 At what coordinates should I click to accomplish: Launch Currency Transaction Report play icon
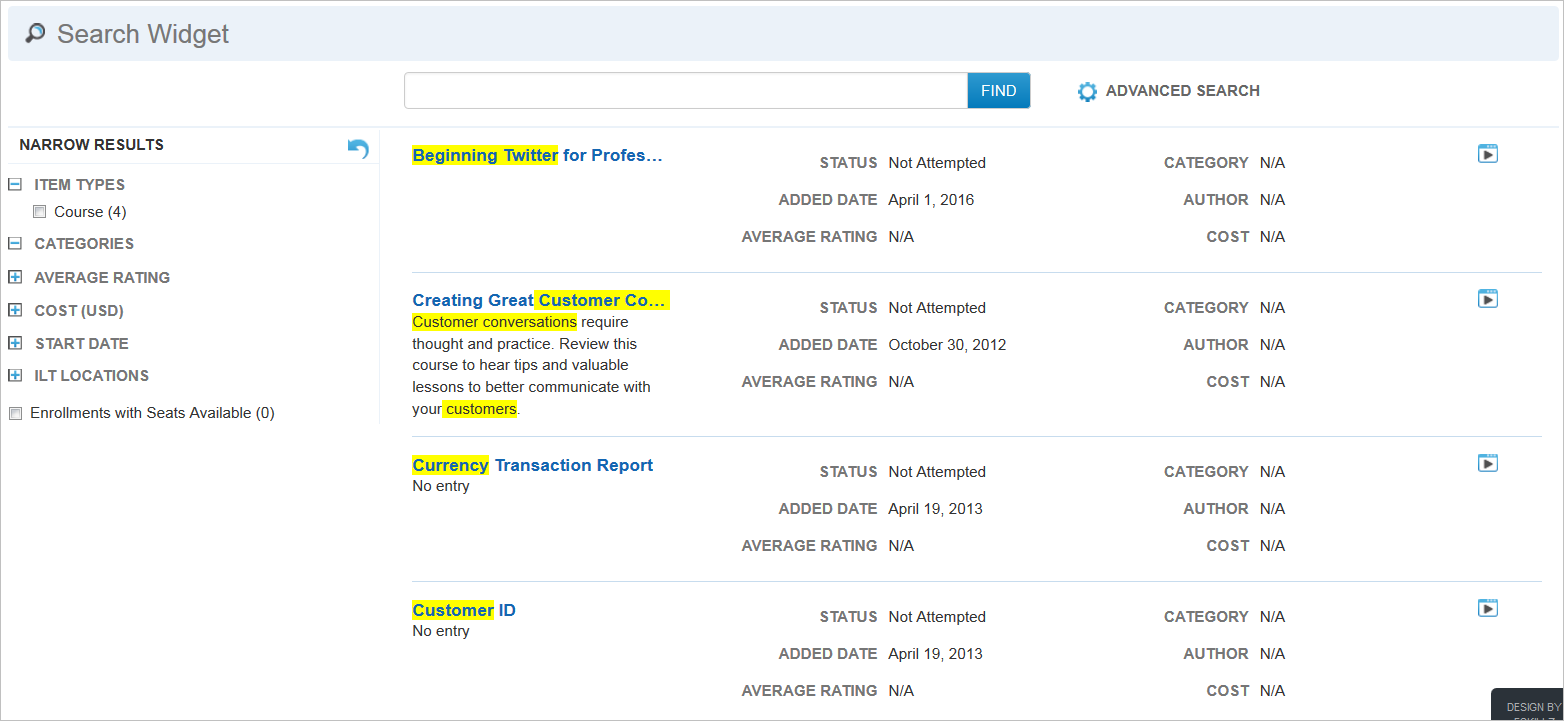pos(1488,463)
